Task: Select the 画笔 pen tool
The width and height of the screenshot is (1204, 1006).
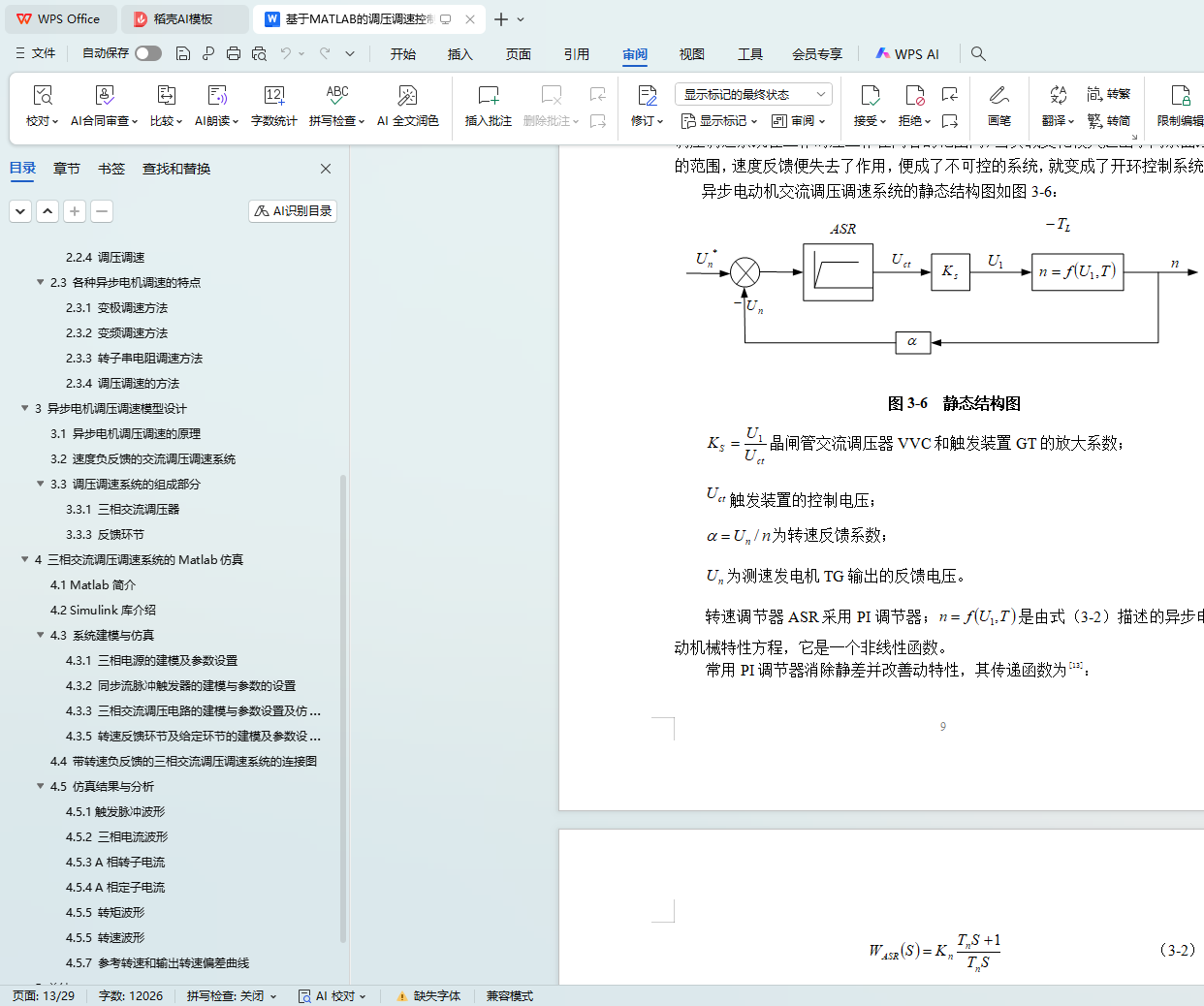Action: (x=998, y=96)
